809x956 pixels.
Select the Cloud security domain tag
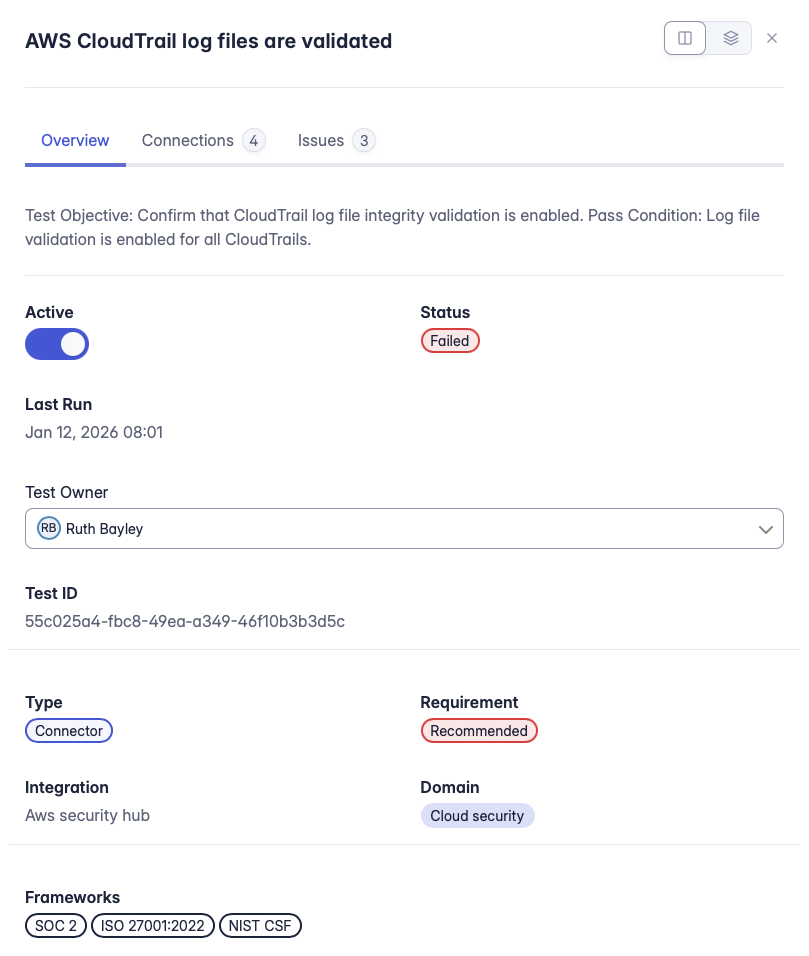coord(477,816)
